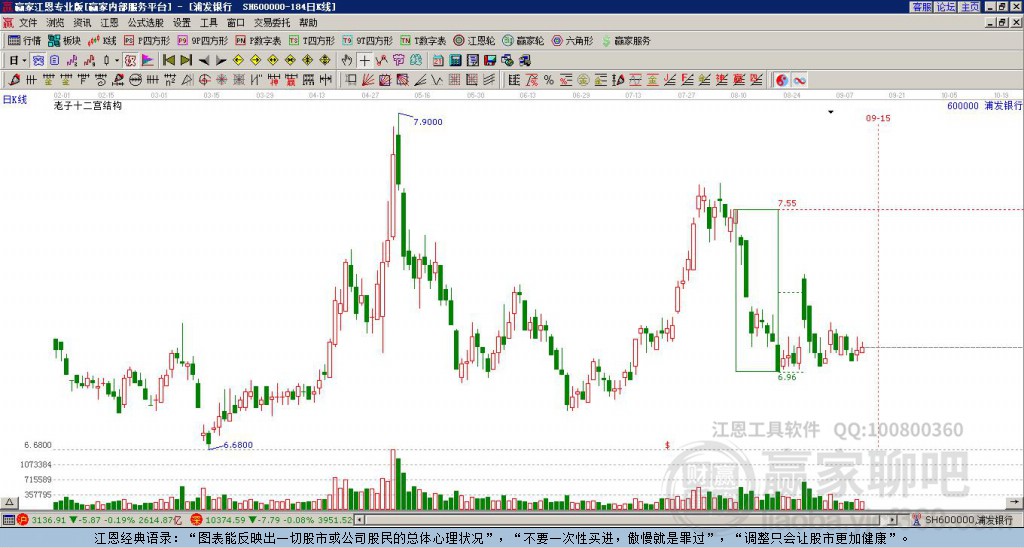The image size is (1024, 548).
Task: Launch the 赢家轮 wheel tool
Action: [523, 40]
